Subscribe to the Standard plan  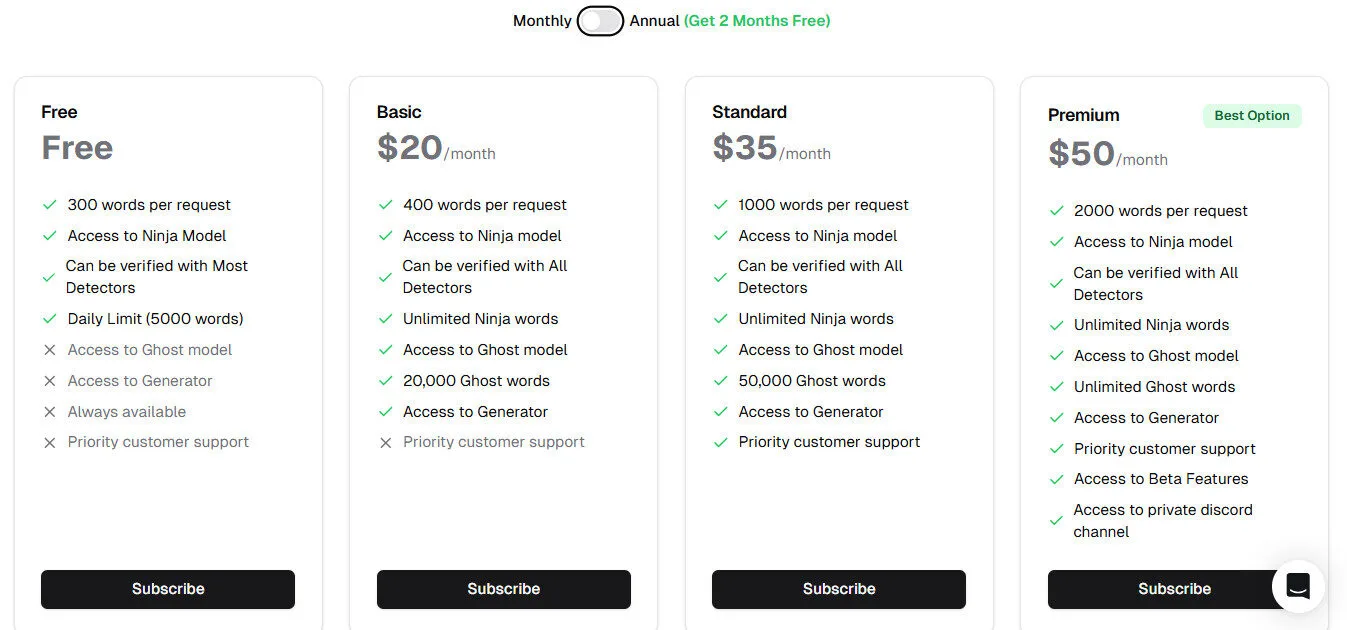tap(838, 589)
